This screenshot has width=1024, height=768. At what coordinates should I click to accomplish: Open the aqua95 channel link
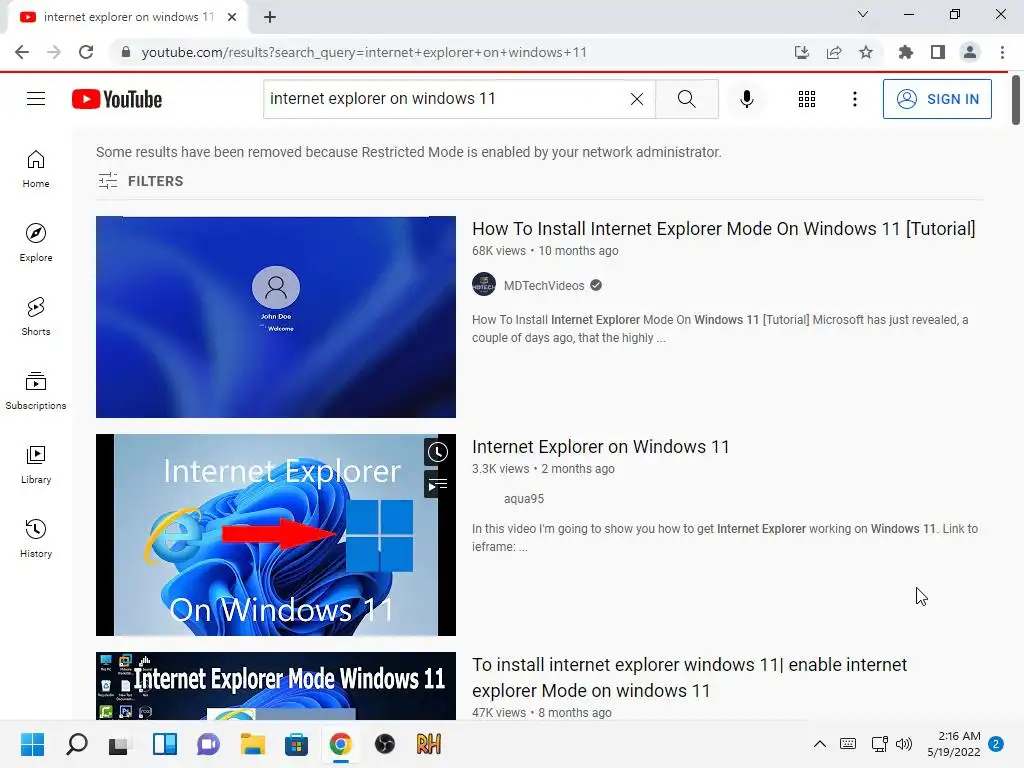click(524, 498)
